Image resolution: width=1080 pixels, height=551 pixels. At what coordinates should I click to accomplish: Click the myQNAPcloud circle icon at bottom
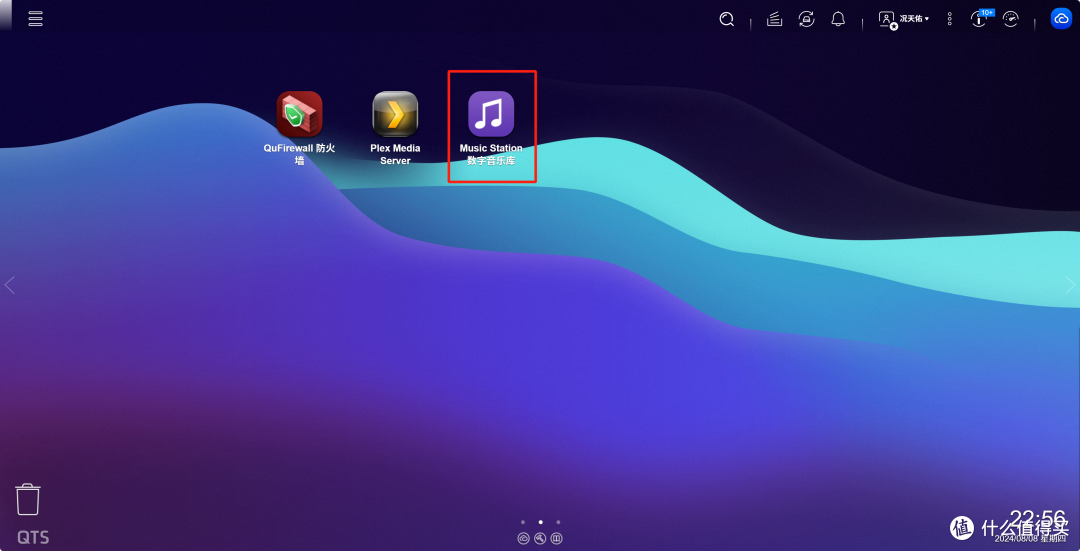(x=523, y=539)
